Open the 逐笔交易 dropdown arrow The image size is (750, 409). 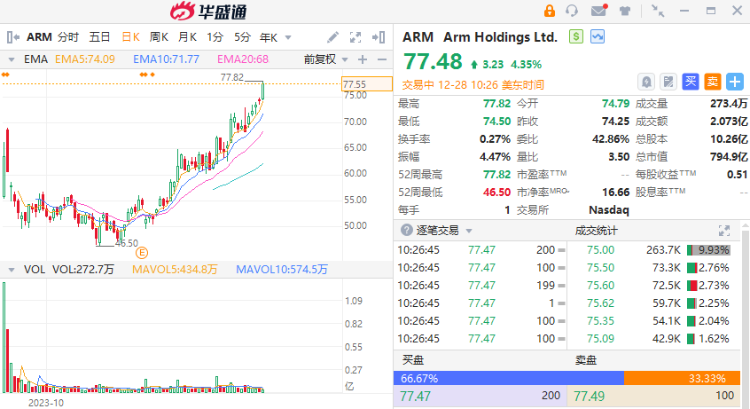469,231
